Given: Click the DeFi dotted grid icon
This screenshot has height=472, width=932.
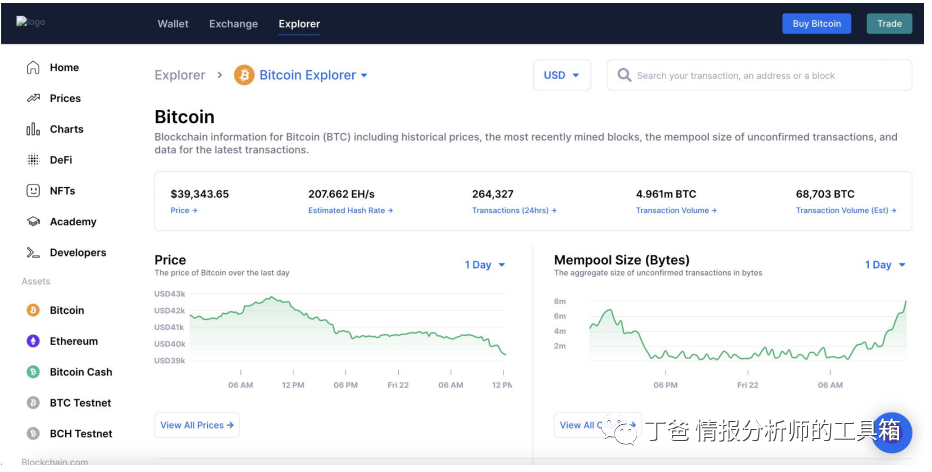Looking at the screenshot, I should point(33,160).
